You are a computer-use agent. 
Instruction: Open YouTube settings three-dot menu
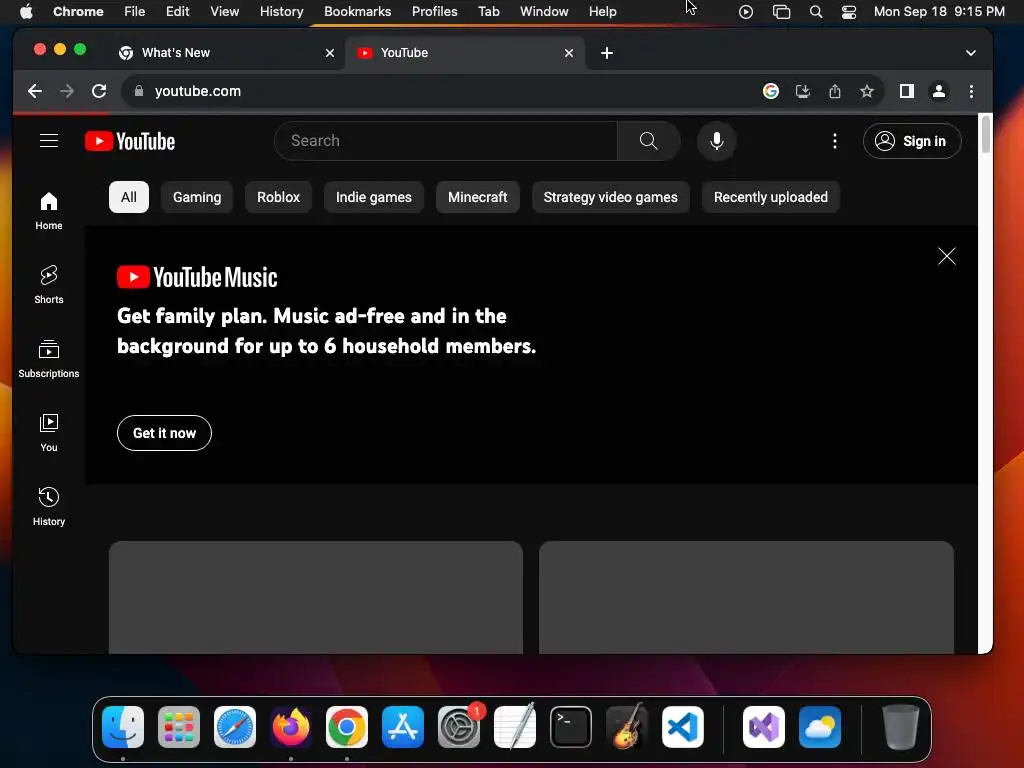pos(835,141)
